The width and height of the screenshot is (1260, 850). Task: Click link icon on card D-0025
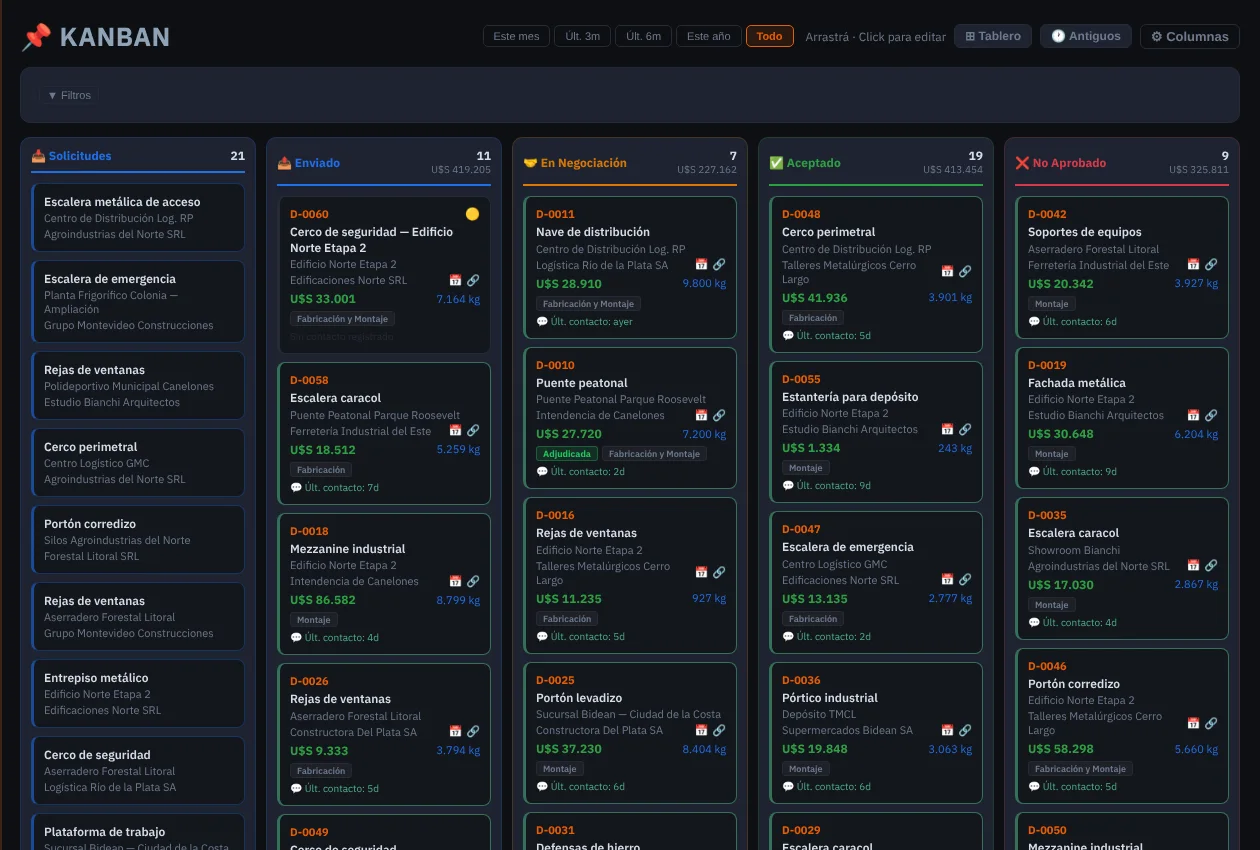pos(719,730)
